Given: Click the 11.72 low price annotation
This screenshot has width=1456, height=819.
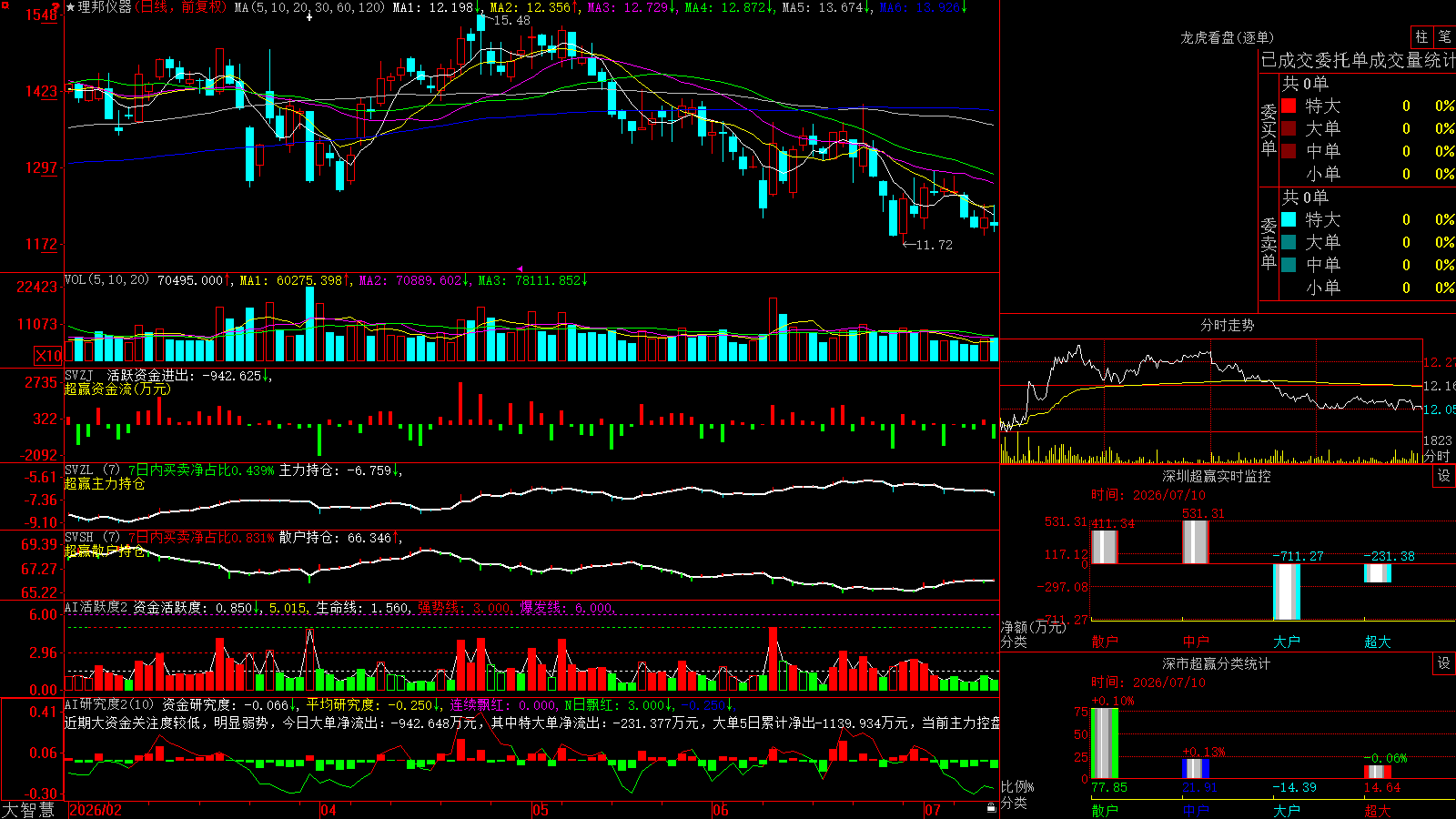Looking at the screenshot, I should [x=934, y=245].
